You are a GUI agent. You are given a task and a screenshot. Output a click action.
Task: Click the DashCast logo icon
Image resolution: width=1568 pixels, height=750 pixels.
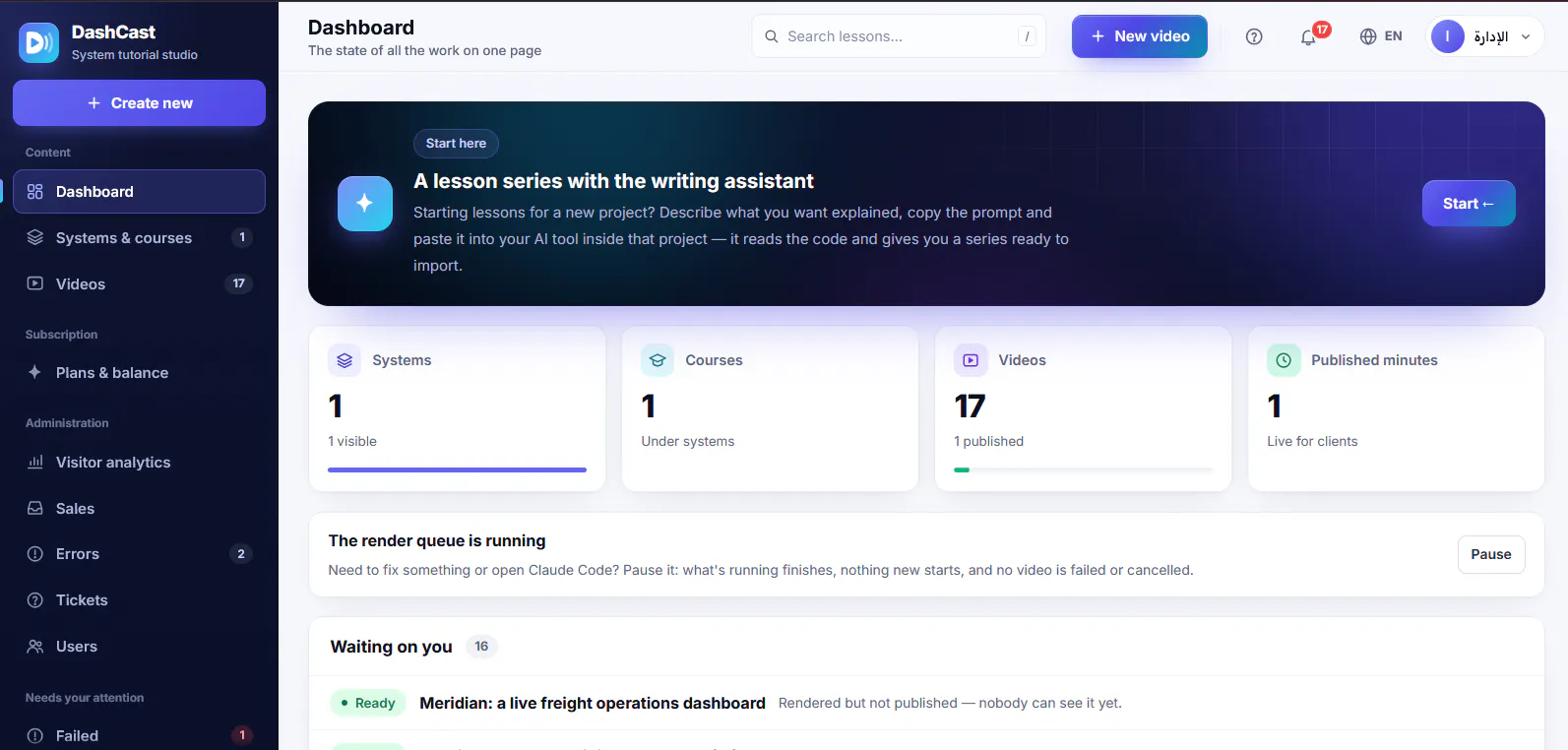[x=38, y=42]
